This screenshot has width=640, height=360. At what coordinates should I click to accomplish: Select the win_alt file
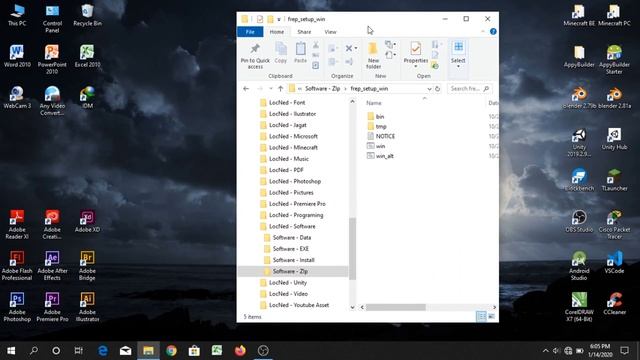(x=380, y=156)
